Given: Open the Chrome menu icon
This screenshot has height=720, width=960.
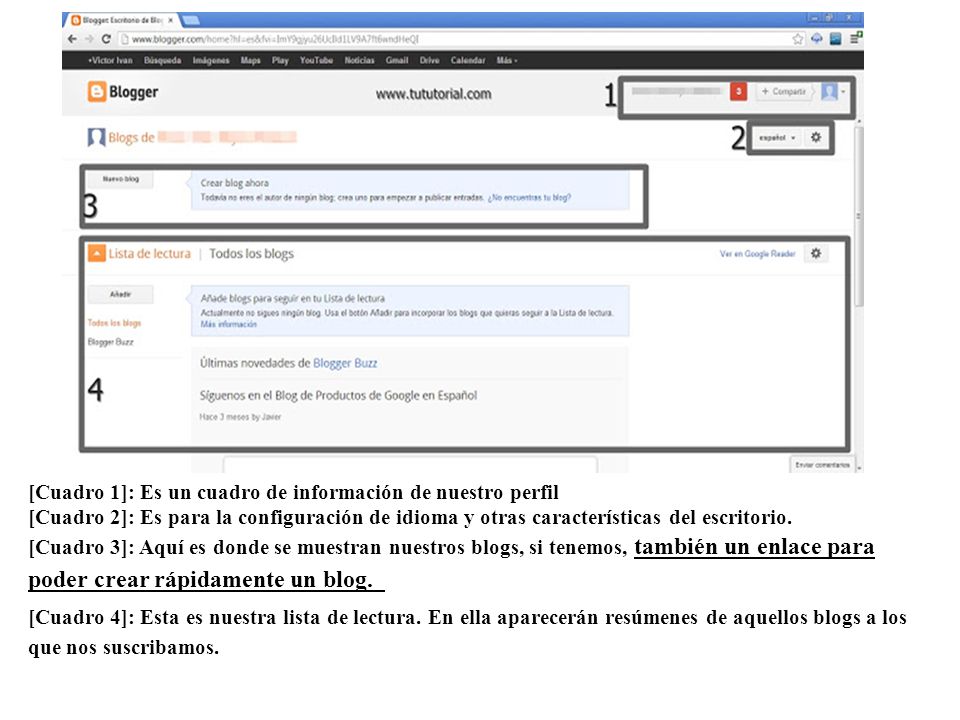Looking at the screenshot, I should coord(855,39).
